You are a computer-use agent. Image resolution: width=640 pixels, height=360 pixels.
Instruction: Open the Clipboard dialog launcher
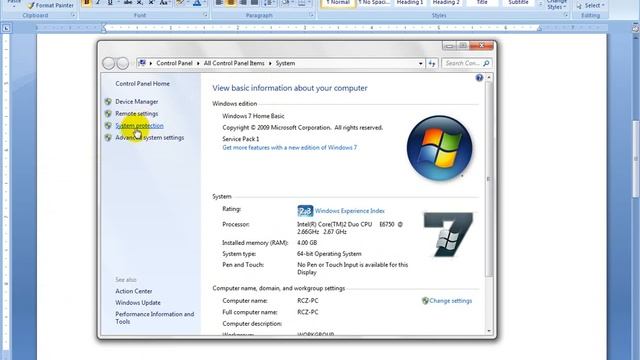73,15
